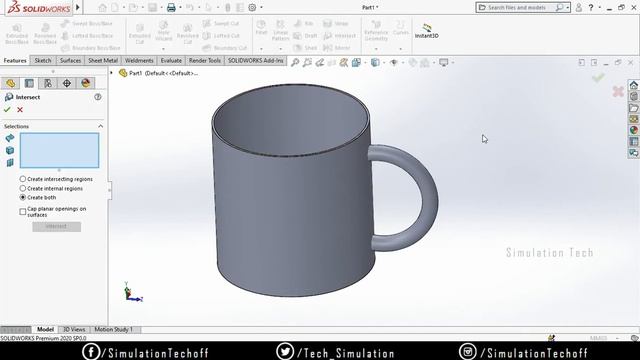The width and height of the screenshot is (640, 360).
Task: Switch to the Surfaces tab
Action: [x=70, y=60]
